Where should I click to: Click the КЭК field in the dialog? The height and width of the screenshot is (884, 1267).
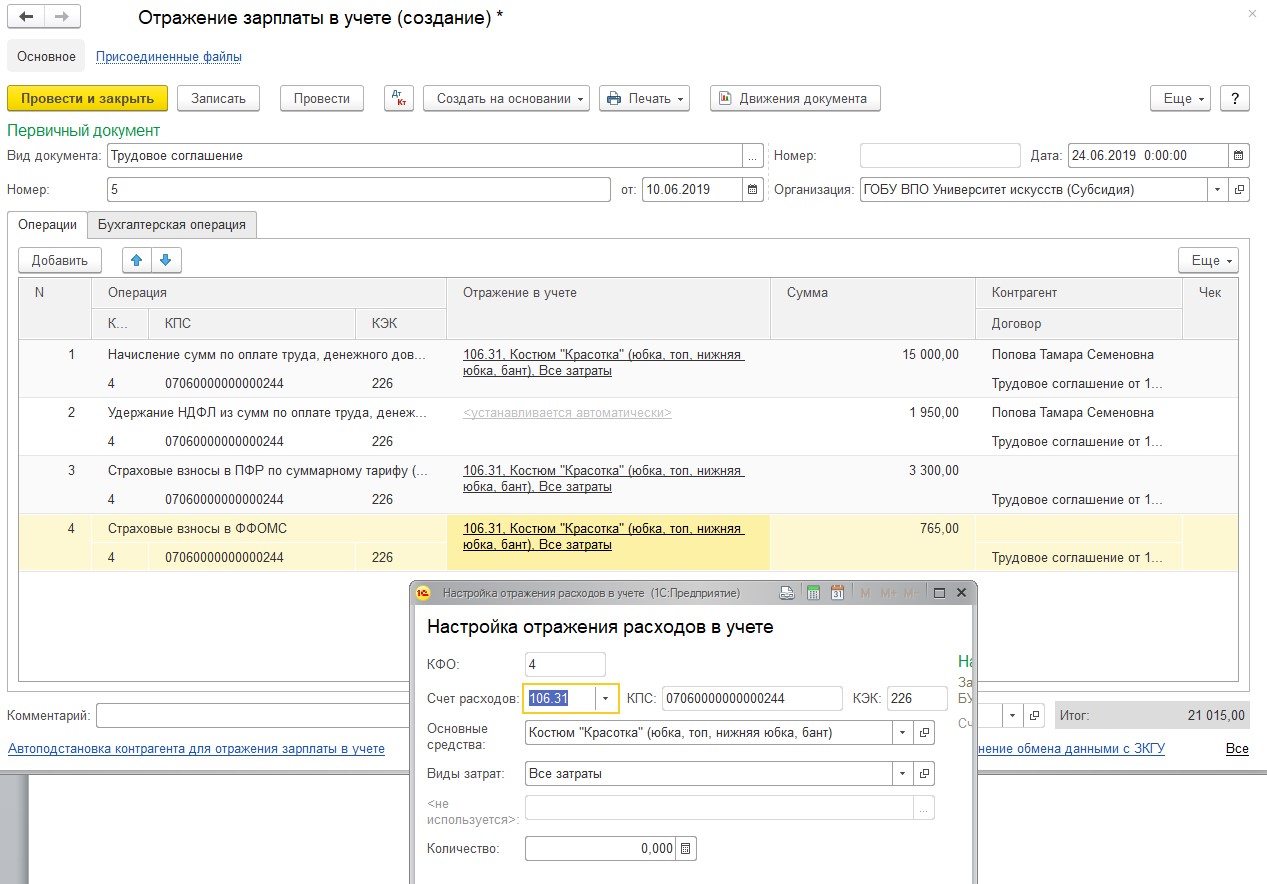917,698
